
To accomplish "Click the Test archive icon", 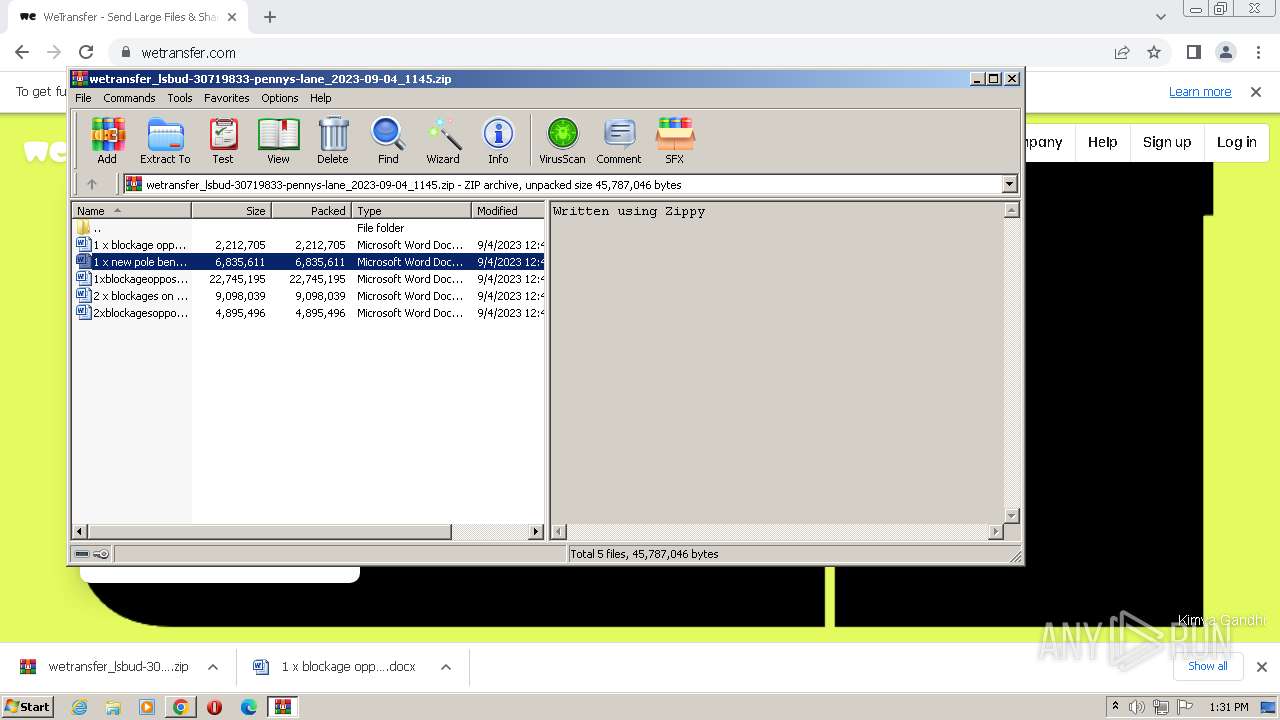I will (223, 140).
